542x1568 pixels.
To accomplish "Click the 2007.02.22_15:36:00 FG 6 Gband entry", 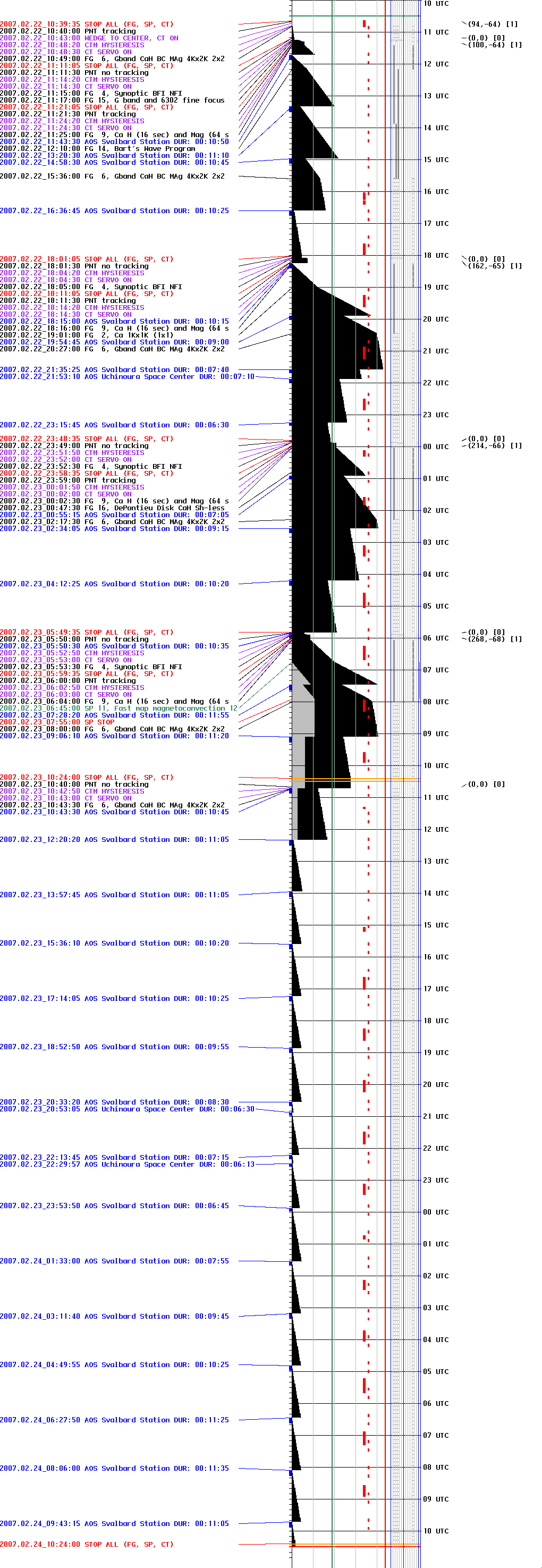I will tap(112, 176).
